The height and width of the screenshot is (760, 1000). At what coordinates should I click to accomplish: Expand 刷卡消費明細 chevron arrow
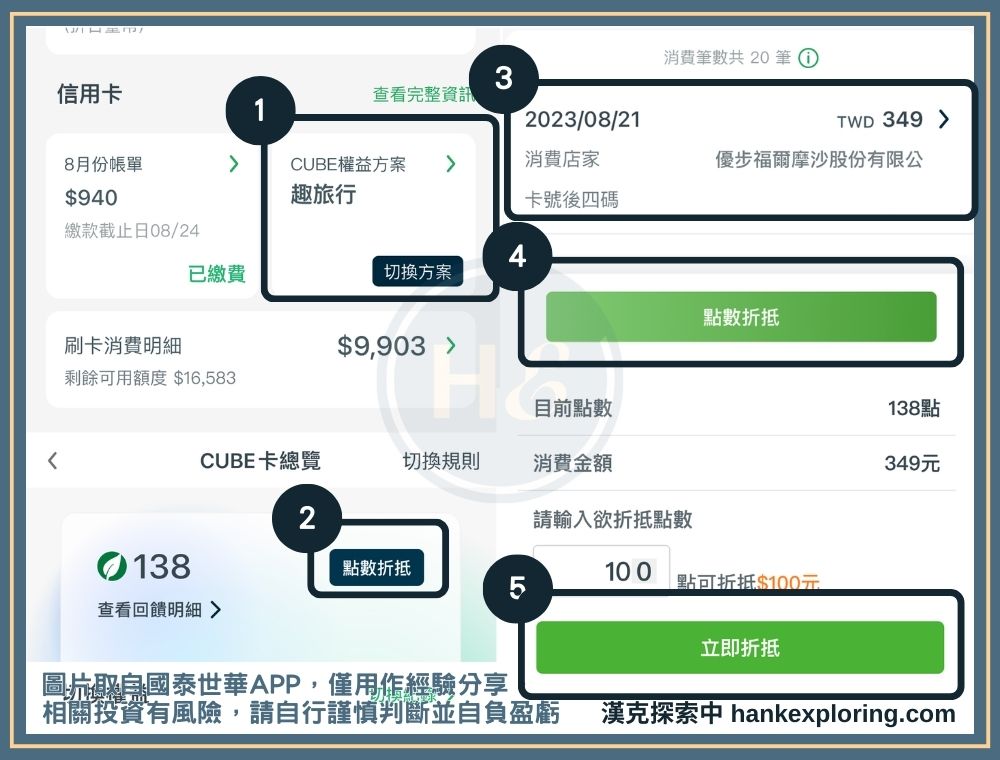pyautogui.click(x=451, y=346)
